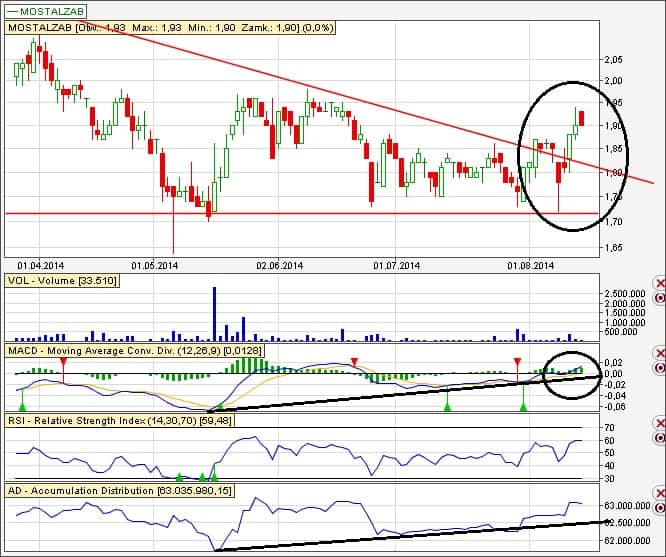Close the AD Accumulation Distribution panel

[x=659, y=494]
